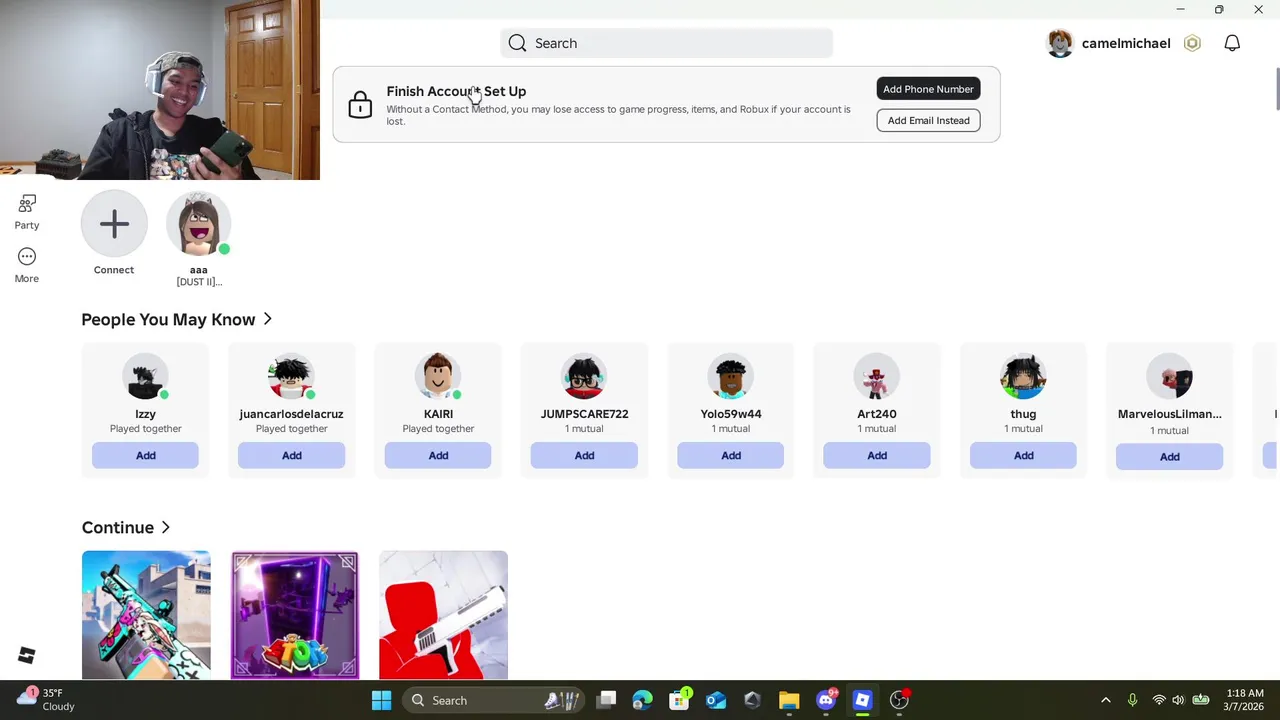Launch Microsoft Edge from the taskbar

642,700
